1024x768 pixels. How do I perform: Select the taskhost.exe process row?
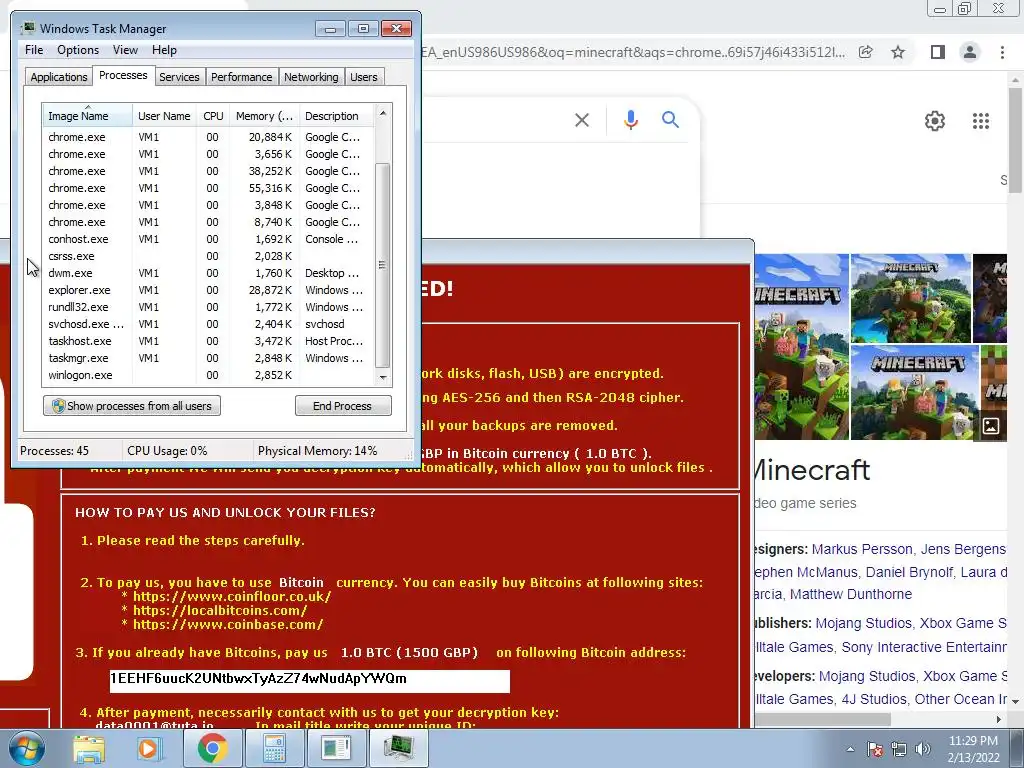coord(209,341)
